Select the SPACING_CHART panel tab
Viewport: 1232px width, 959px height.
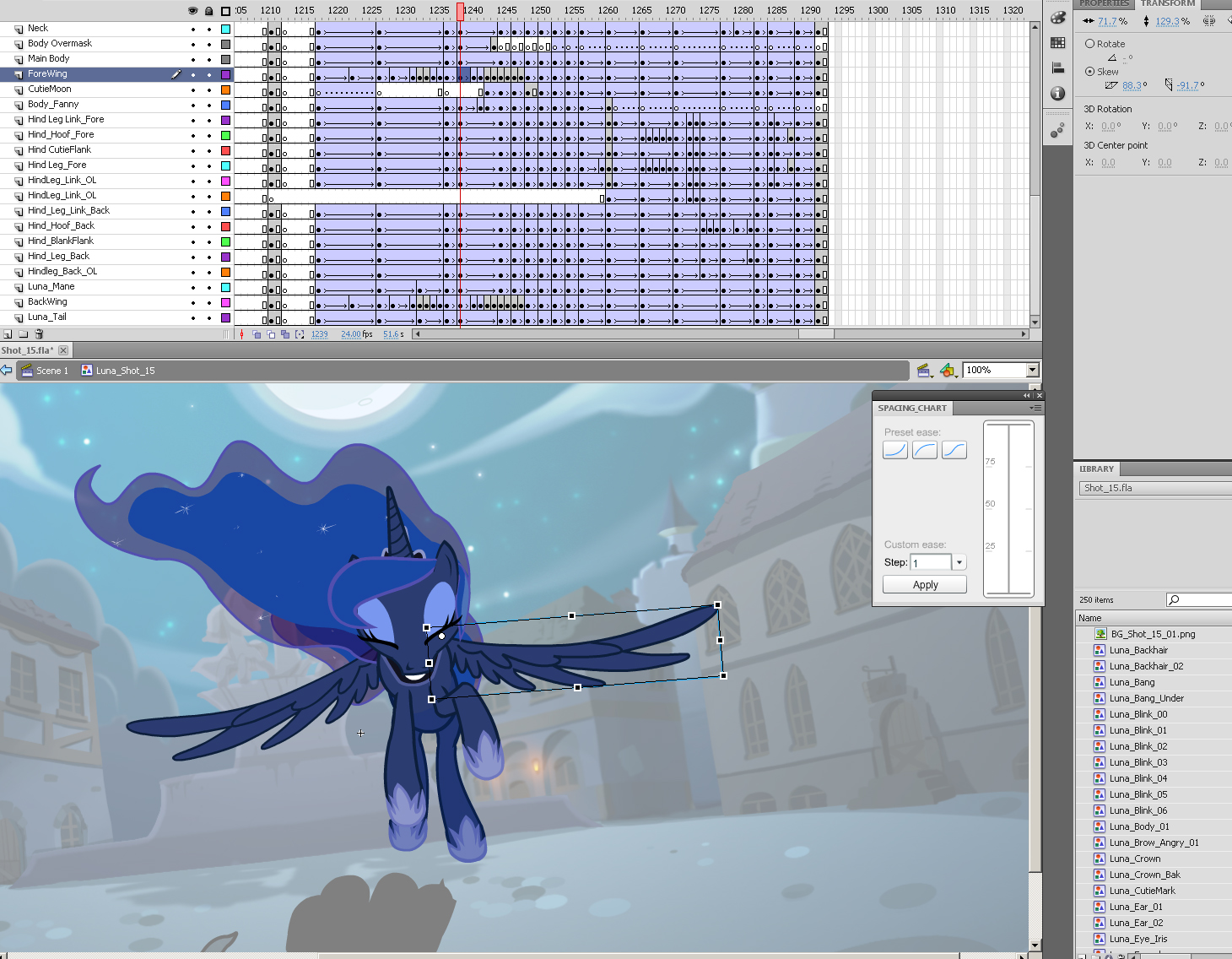pos(912,409)
